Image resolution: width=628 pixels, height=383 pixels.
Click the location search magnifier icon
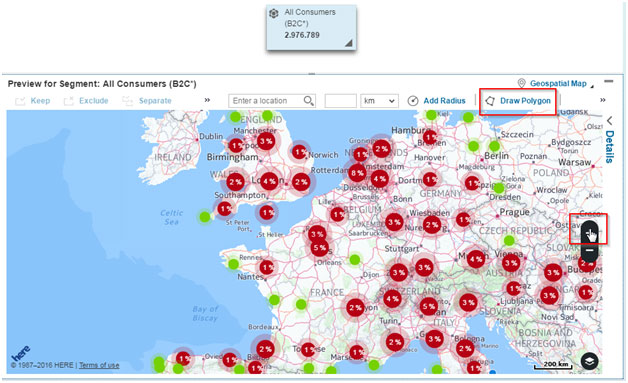point(308,101)
